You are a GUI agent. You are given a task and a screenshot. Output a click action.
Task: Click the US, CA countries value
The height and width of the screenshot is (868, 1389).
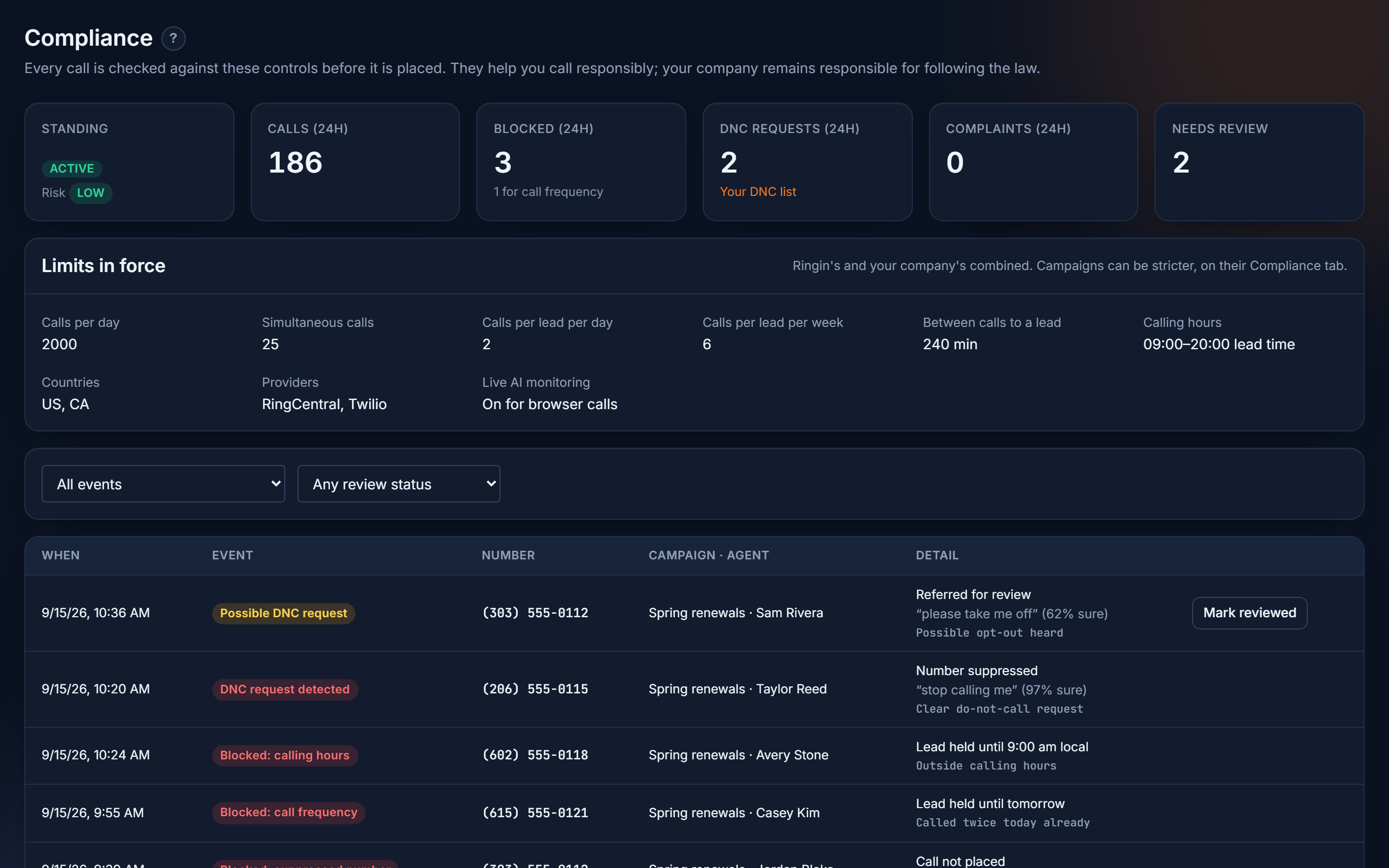tap(65, 405)
